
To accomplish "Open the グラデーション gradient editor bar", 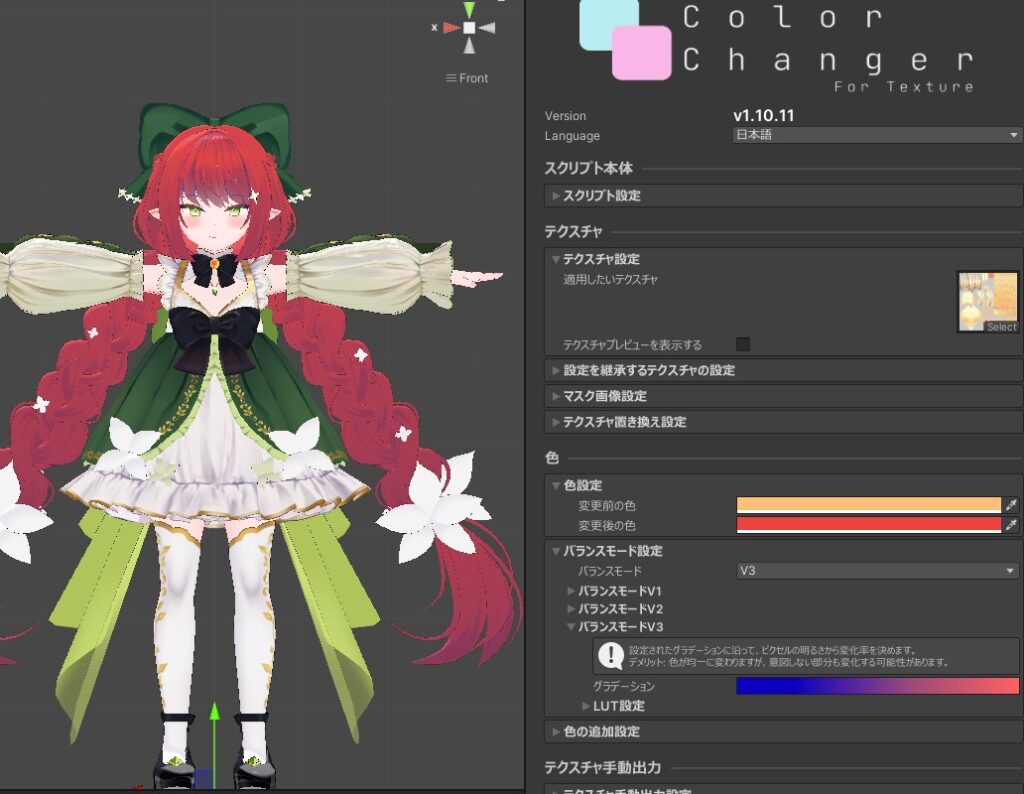I will [x=877, y=686].
